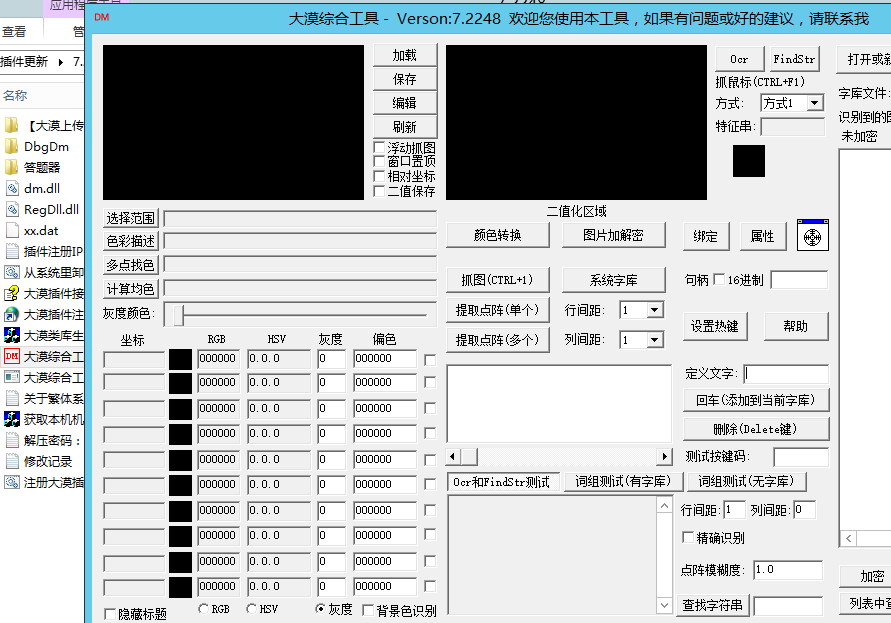The image size is (891, 623).
Task: Click the 选择范围 button
Action: pyautogui.click(x=131, y=218)
